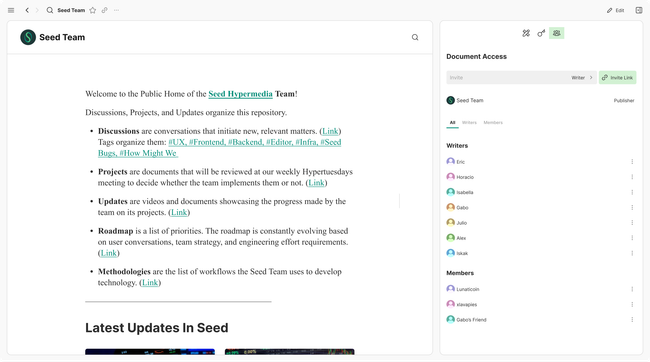Select the collaborators people icon
Screen dimensions: 650x362
click(556, 33)
